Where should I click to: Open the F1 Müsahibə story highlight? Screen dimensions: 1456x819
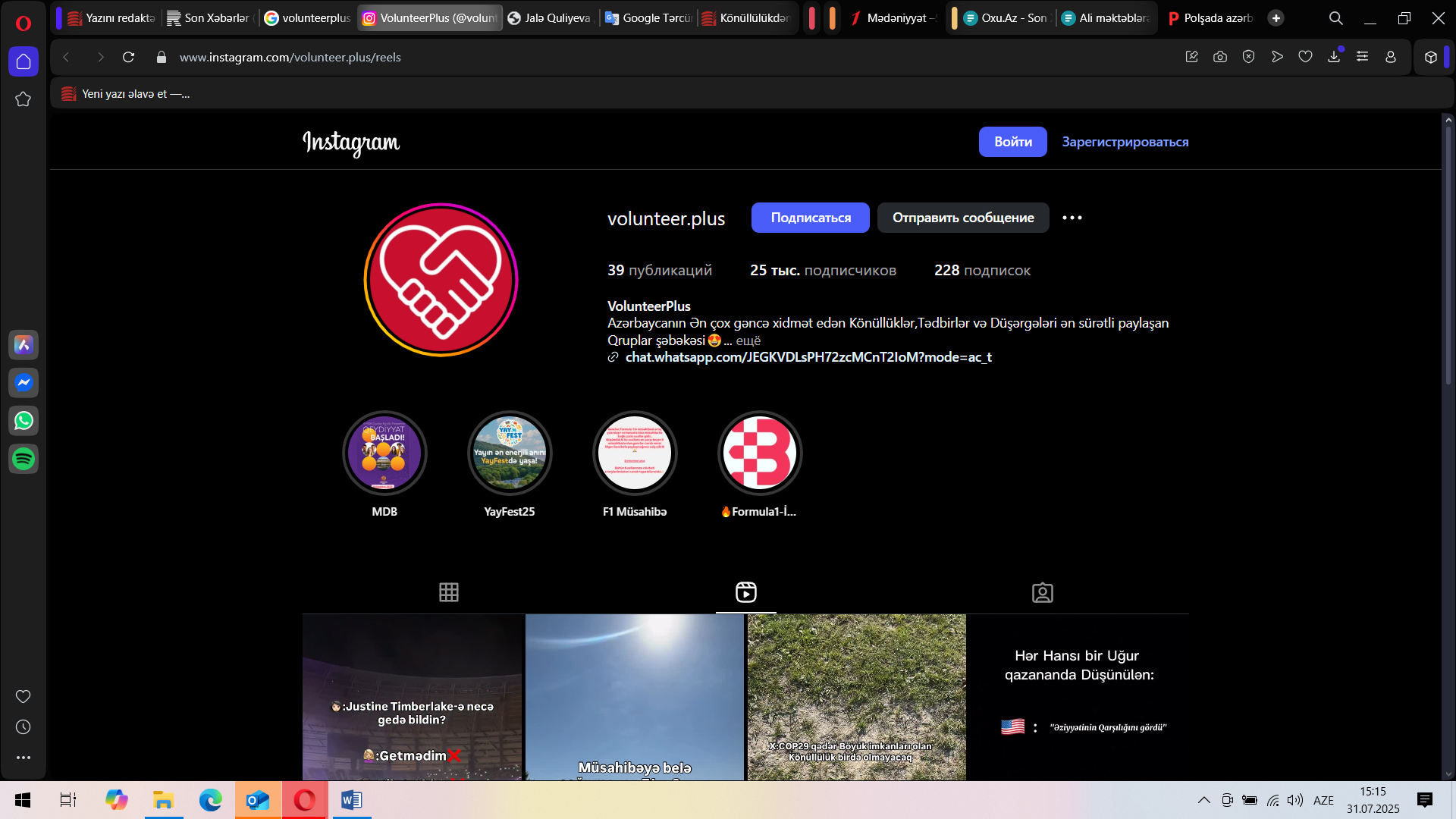(x=635, y=453)
